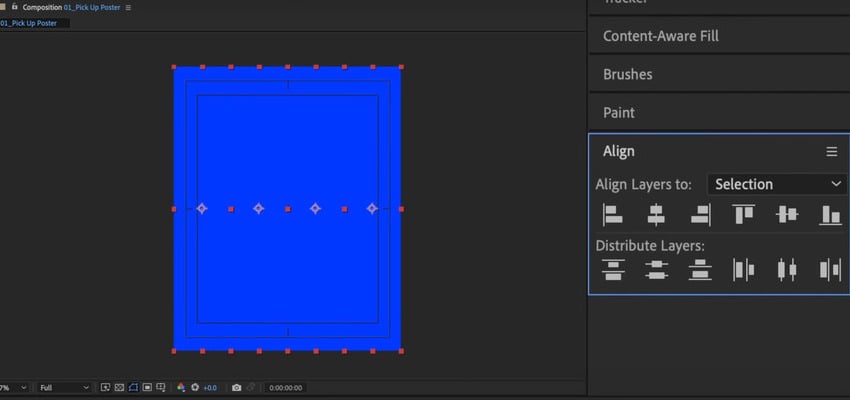Click the rightmost diamond point on the blue layer
The width and height of the screenshot is (850, 400).
click(x=372, y=209)
